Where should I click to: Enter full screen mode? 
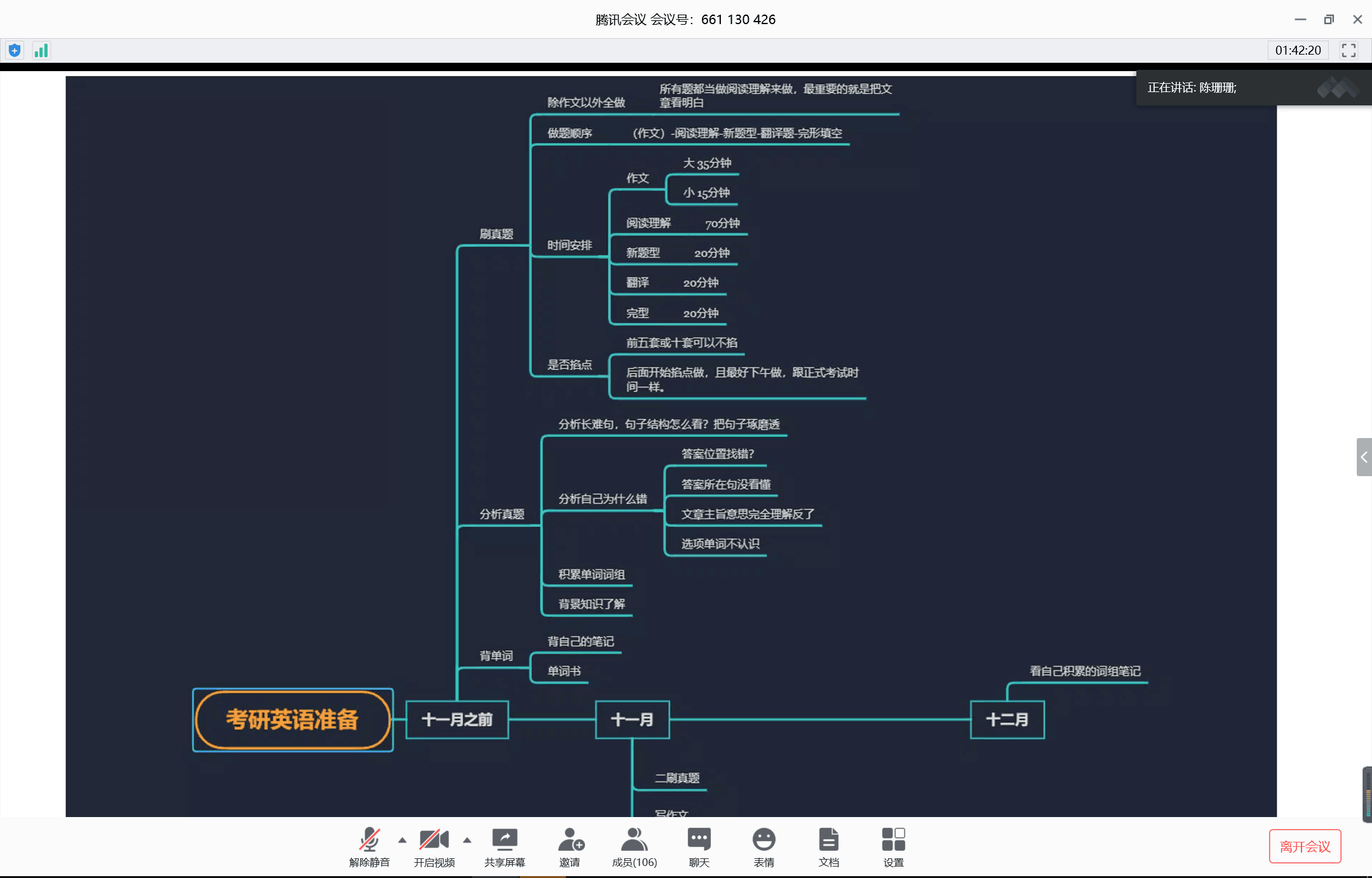(1348, 50)
